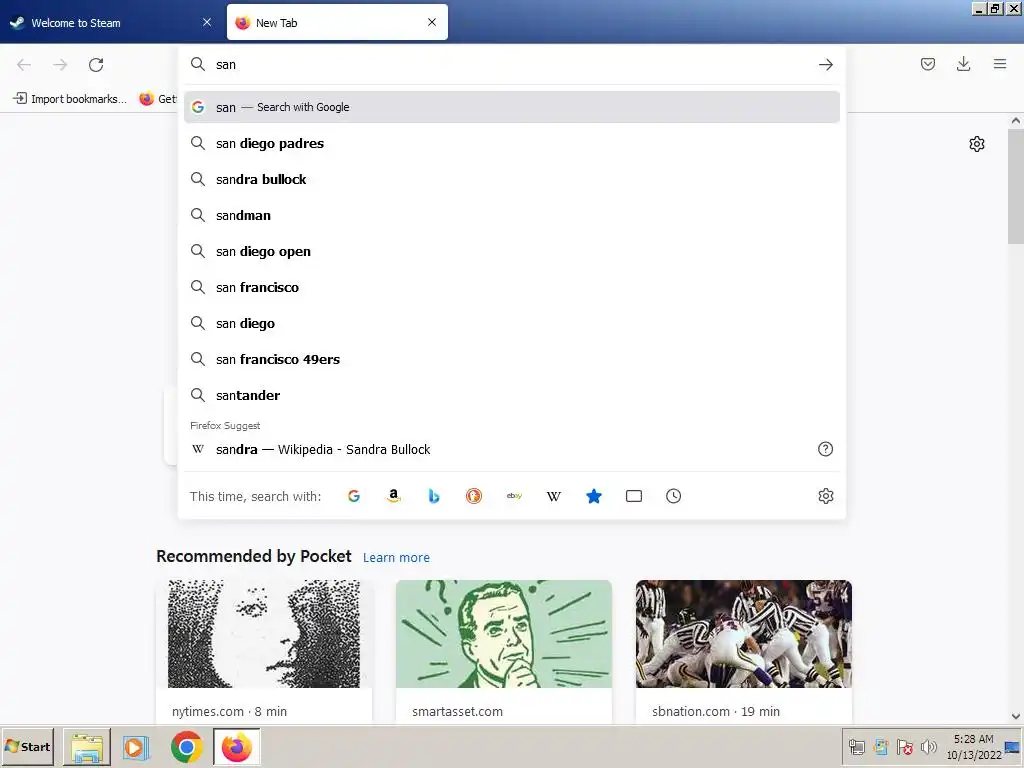Search this time with eBay
This screenshot has height=768, width=1024.
click(x=514, y=496)
